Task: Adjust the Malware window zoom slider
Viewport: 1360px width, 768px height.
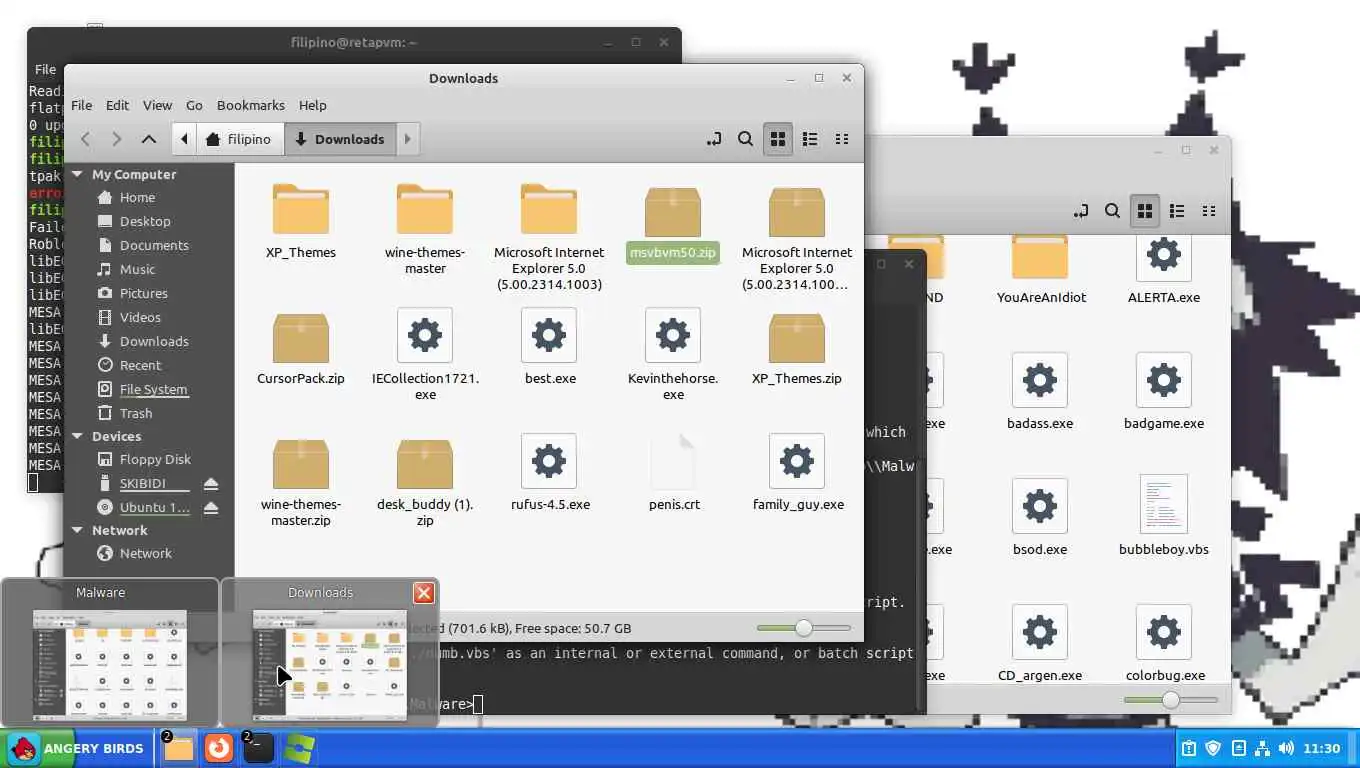Action: pos(1171,700)
